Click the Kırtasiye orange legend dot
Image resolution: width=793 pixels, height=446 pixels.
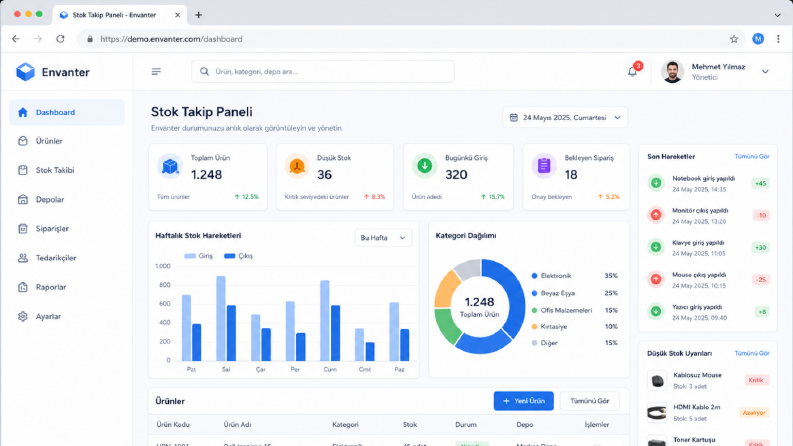click(534, 327)
